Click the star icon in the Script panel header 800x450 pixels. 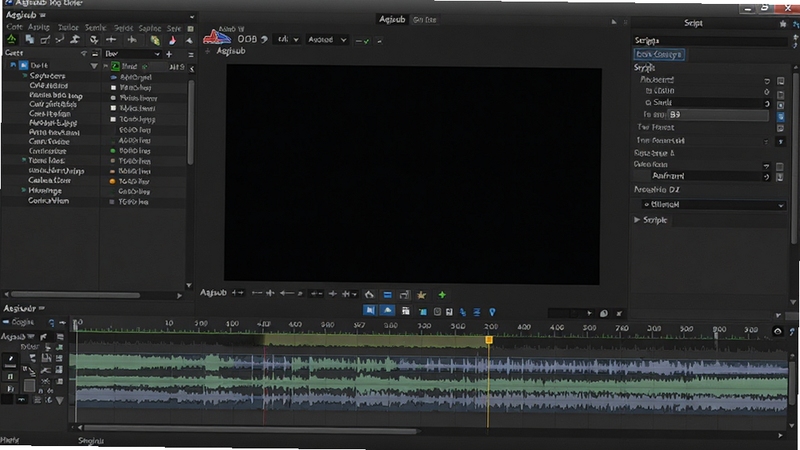coord(783,23)
